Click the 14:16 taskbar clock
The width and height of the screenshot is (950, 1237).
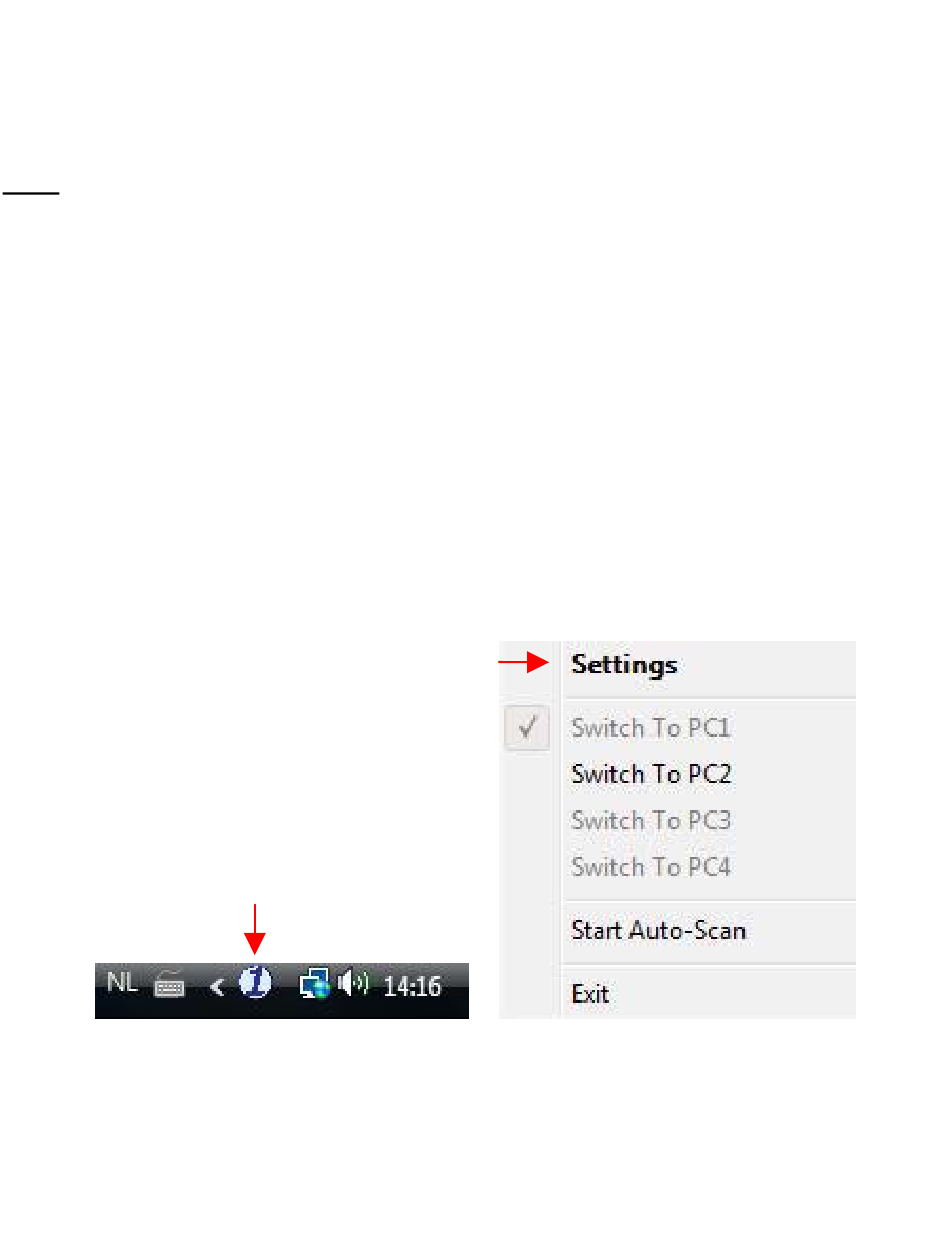pos(412,987)
